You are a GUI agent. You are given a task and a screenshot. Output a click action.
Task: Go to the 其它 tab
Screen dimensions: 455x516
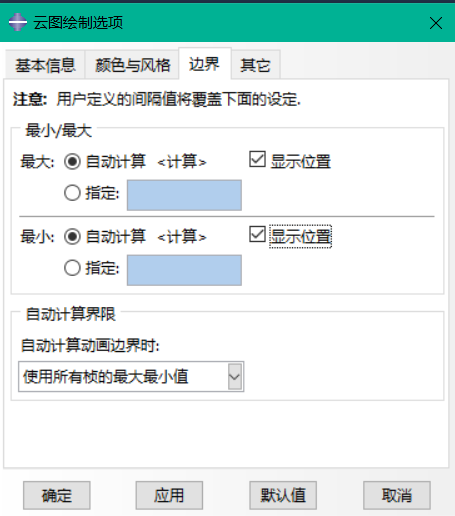click(255, 65)
